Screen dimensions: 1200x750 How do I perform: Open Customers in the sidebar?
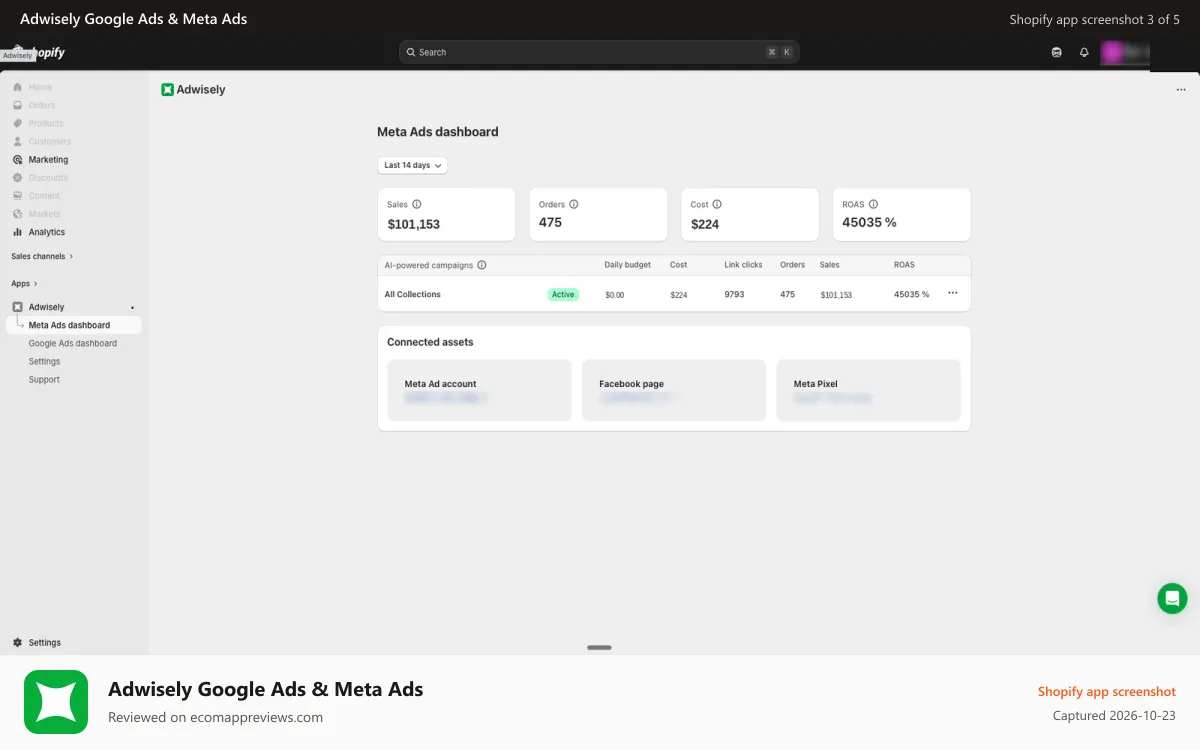point(49,141)
